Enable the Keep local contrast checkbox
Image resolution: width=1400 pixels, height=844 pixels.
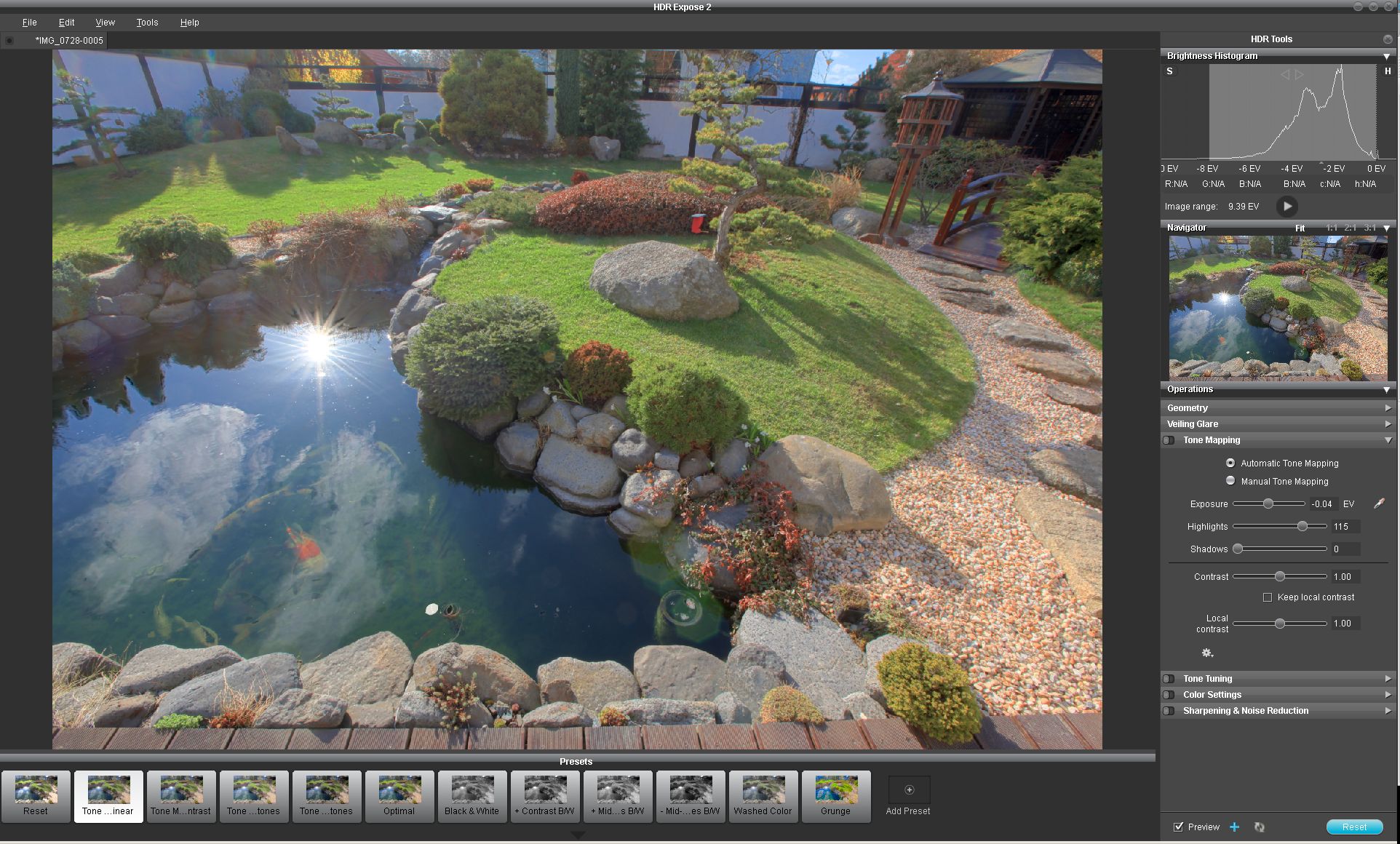point(1268,597)
